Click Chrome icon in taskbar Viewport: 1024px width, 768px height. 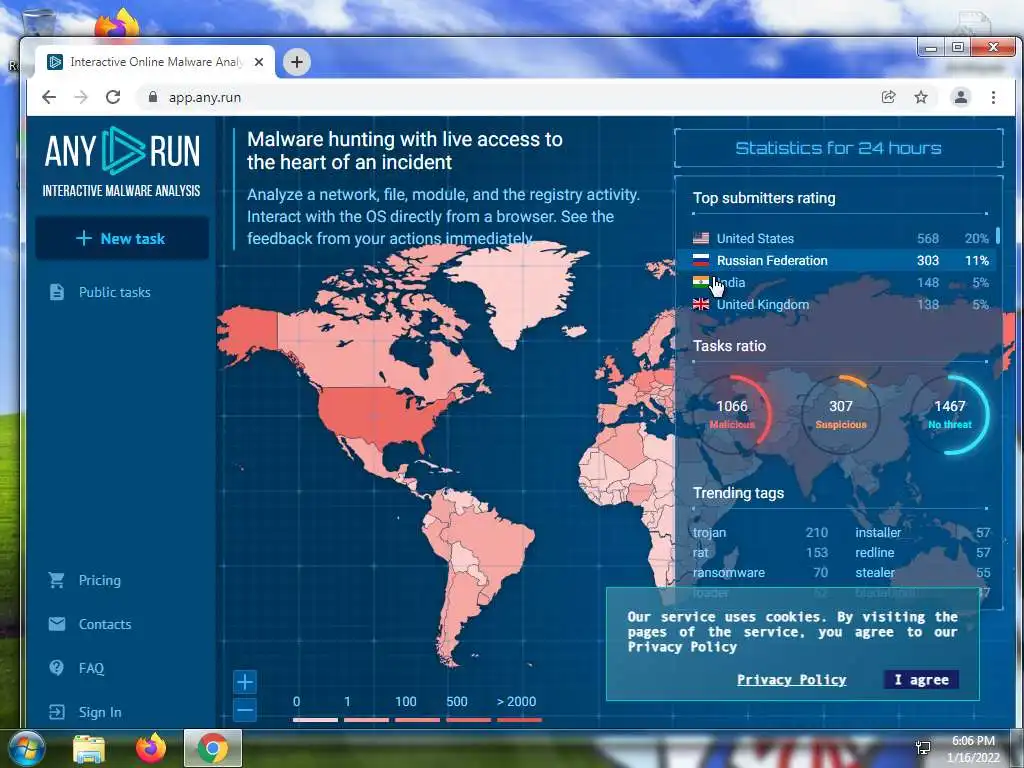coord(213,748)
